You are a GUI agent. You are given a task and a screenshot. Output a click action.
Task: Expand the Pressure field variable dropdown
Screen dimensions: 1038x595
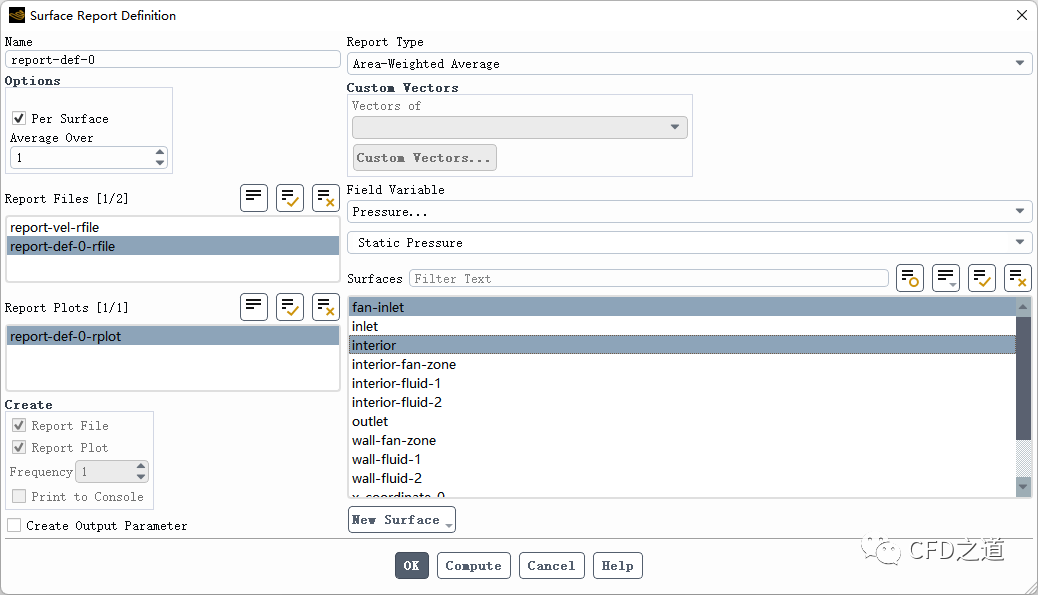689,212
